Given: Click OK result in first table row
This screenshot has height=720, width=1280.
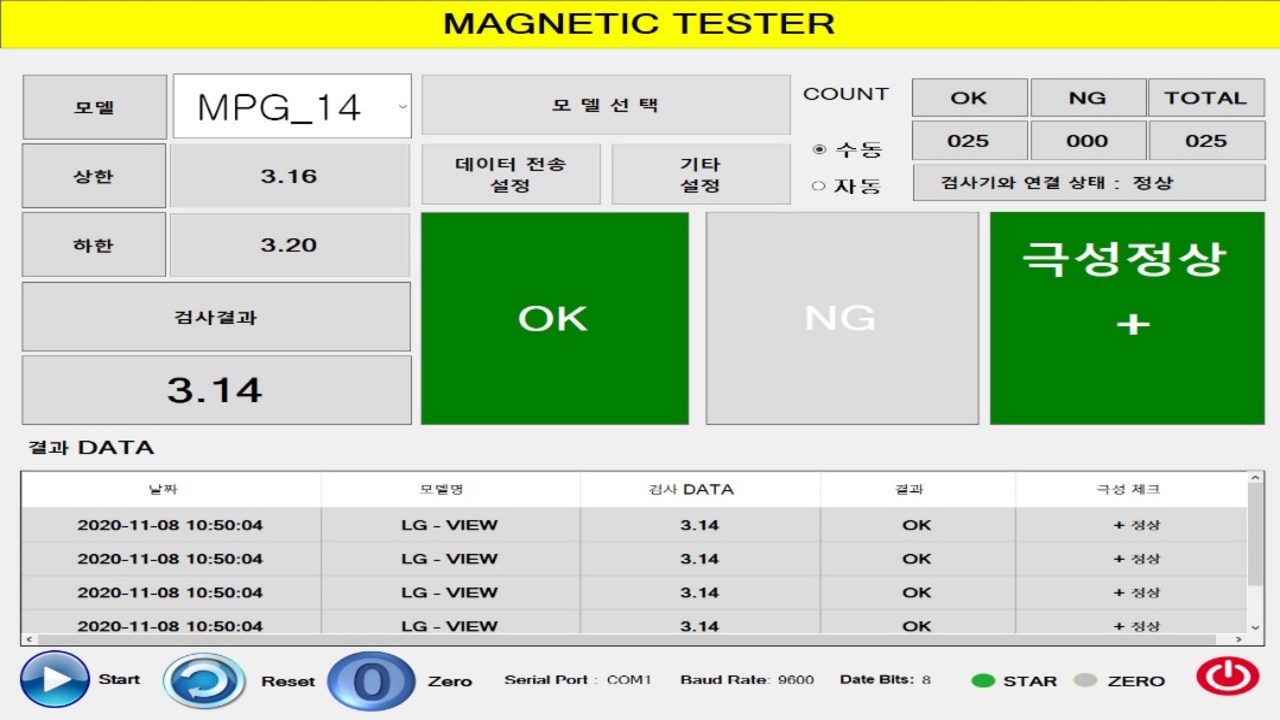Looking at the screenshot, I should [x=917, y=525].
